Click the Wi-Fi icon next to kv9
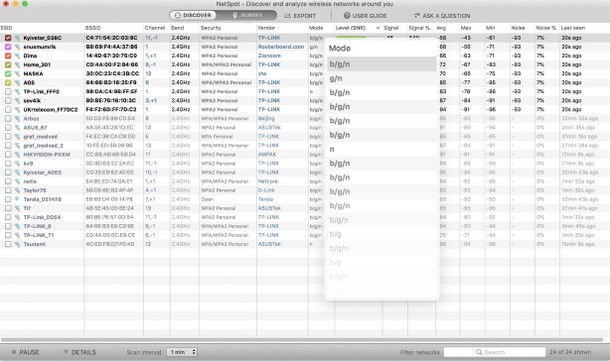The image size is (610, 362). 17,163
